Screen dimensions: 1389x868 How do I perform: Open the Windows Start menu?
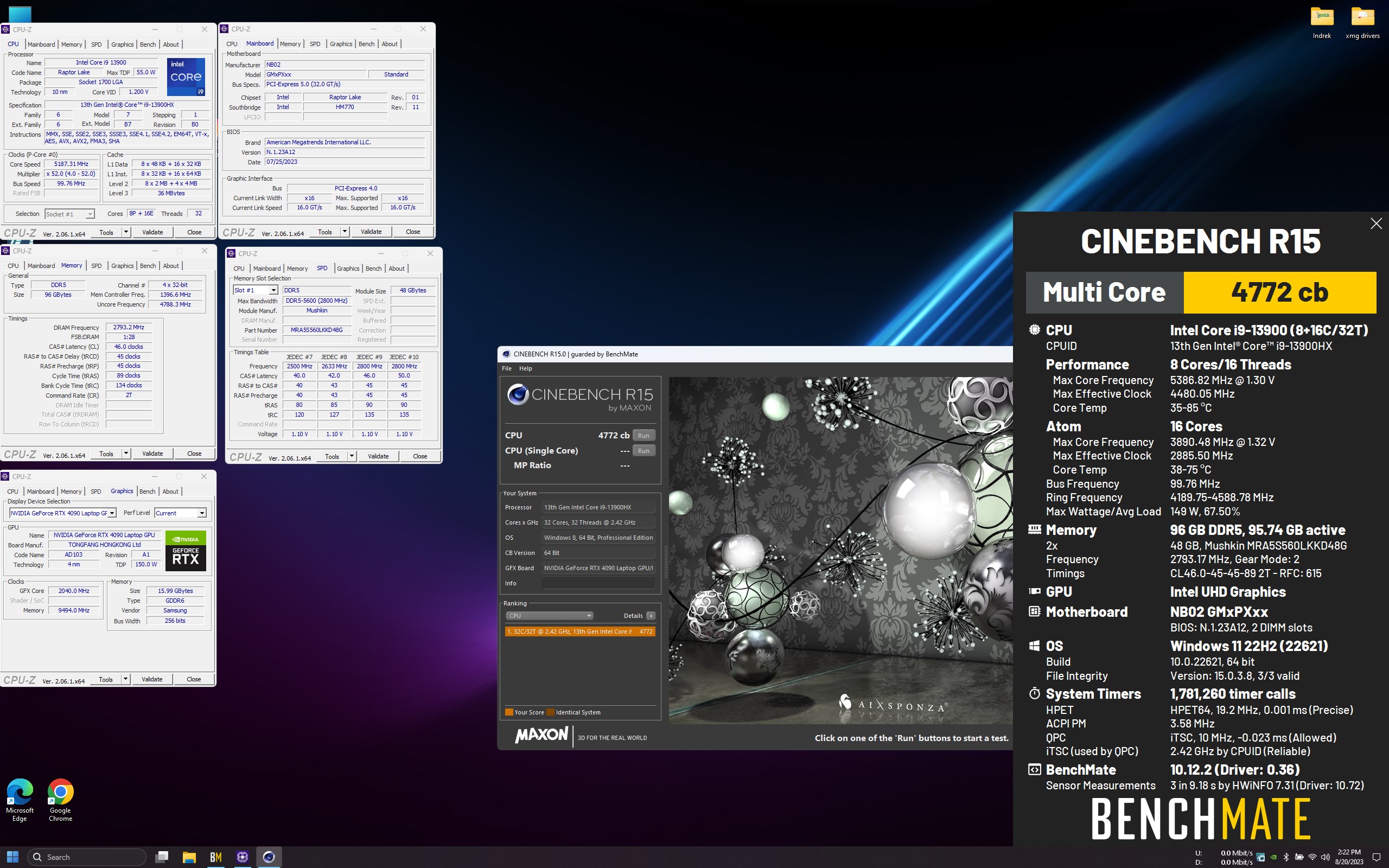pos(12,857)
